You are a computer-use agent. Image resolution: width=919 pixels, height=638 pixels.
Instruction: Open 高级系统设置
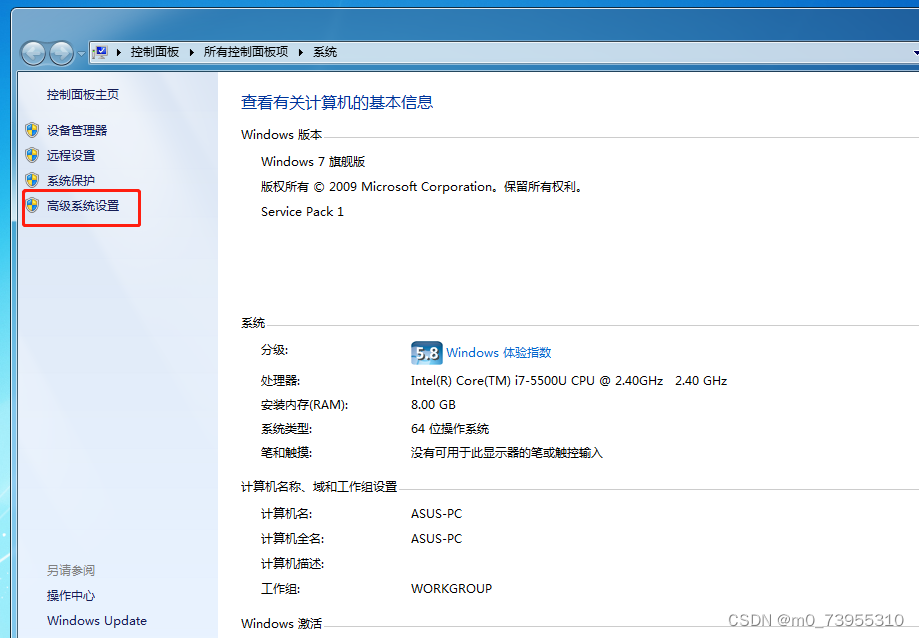pos(83,206)
